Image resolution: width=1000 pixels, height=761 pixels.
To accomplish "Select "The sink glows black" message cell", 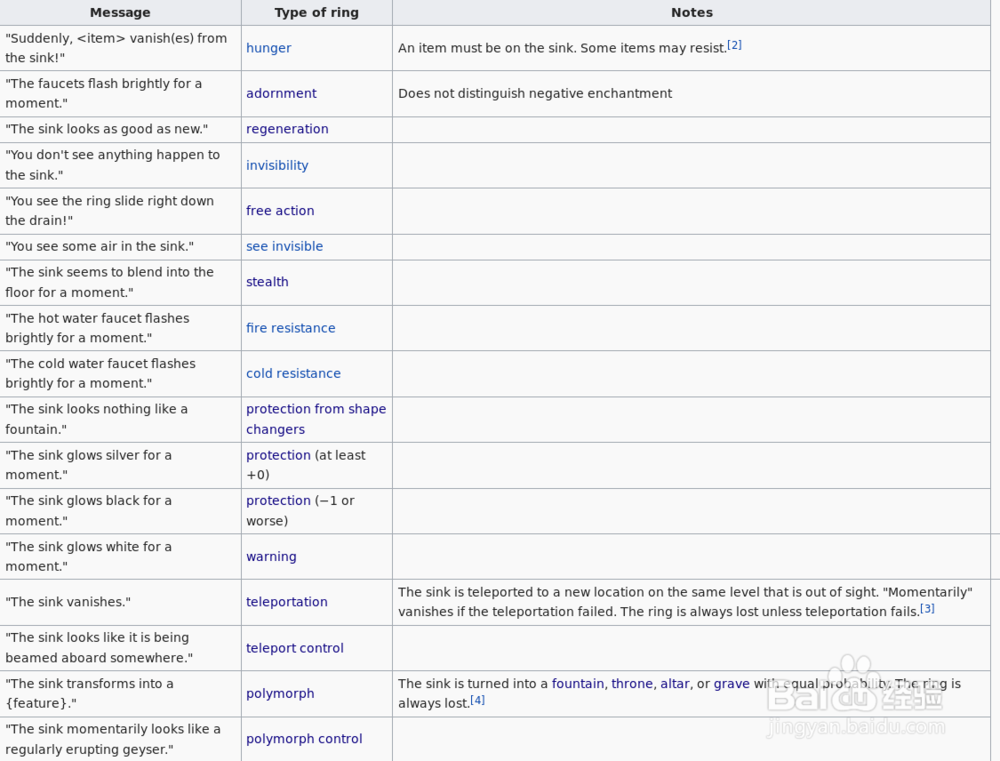I will [121, 511].
